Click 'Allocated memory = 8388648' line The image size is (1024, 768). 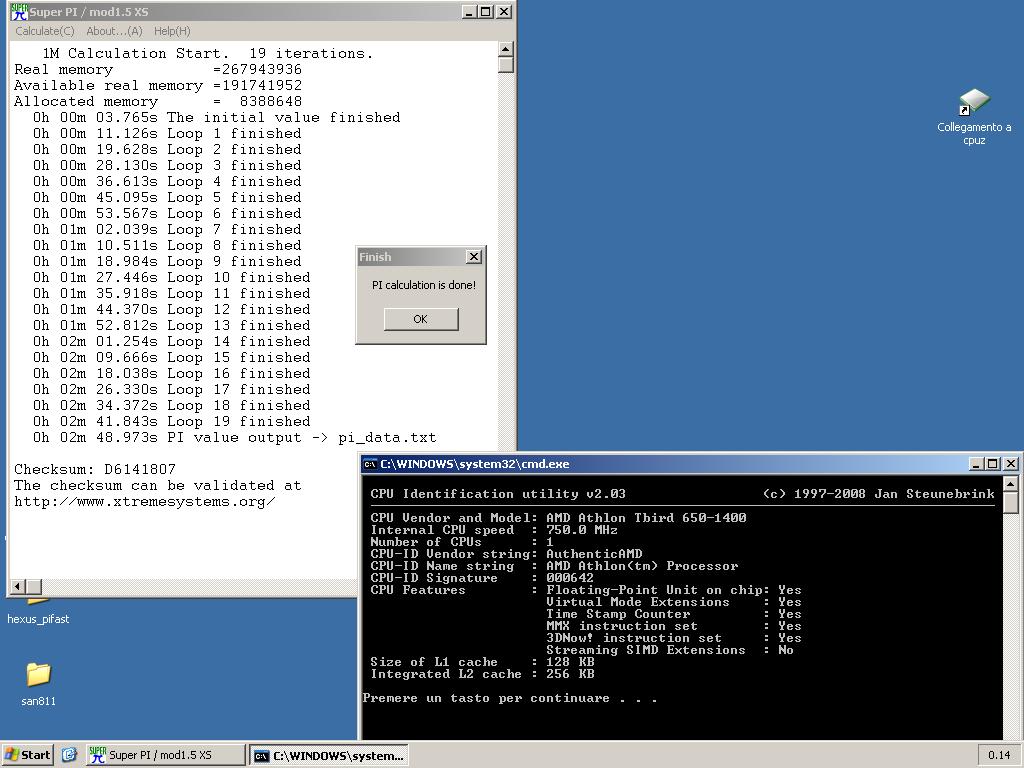tap(158, 101)
